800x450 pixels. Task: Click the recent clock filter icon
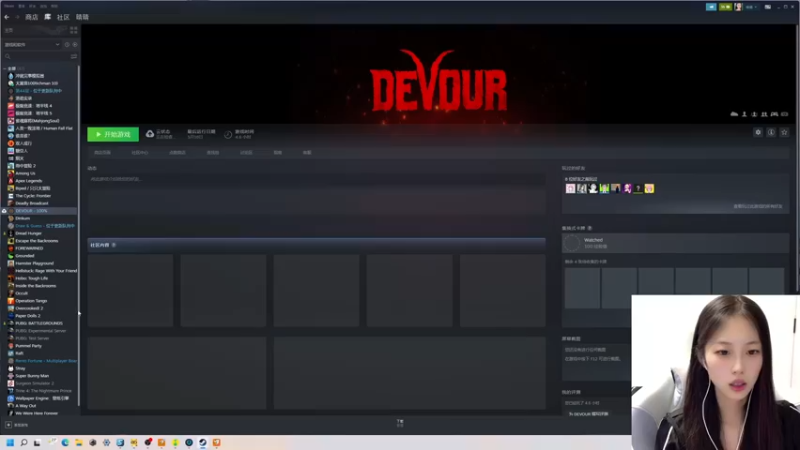[67, 44]
